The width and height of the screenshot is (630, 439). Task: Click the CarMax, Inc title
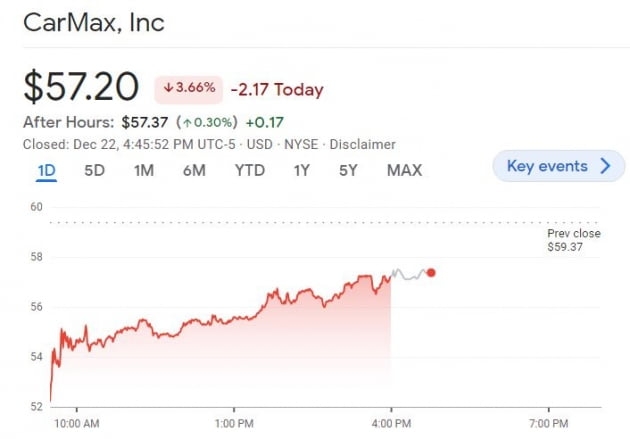click(x=94, y=22)
